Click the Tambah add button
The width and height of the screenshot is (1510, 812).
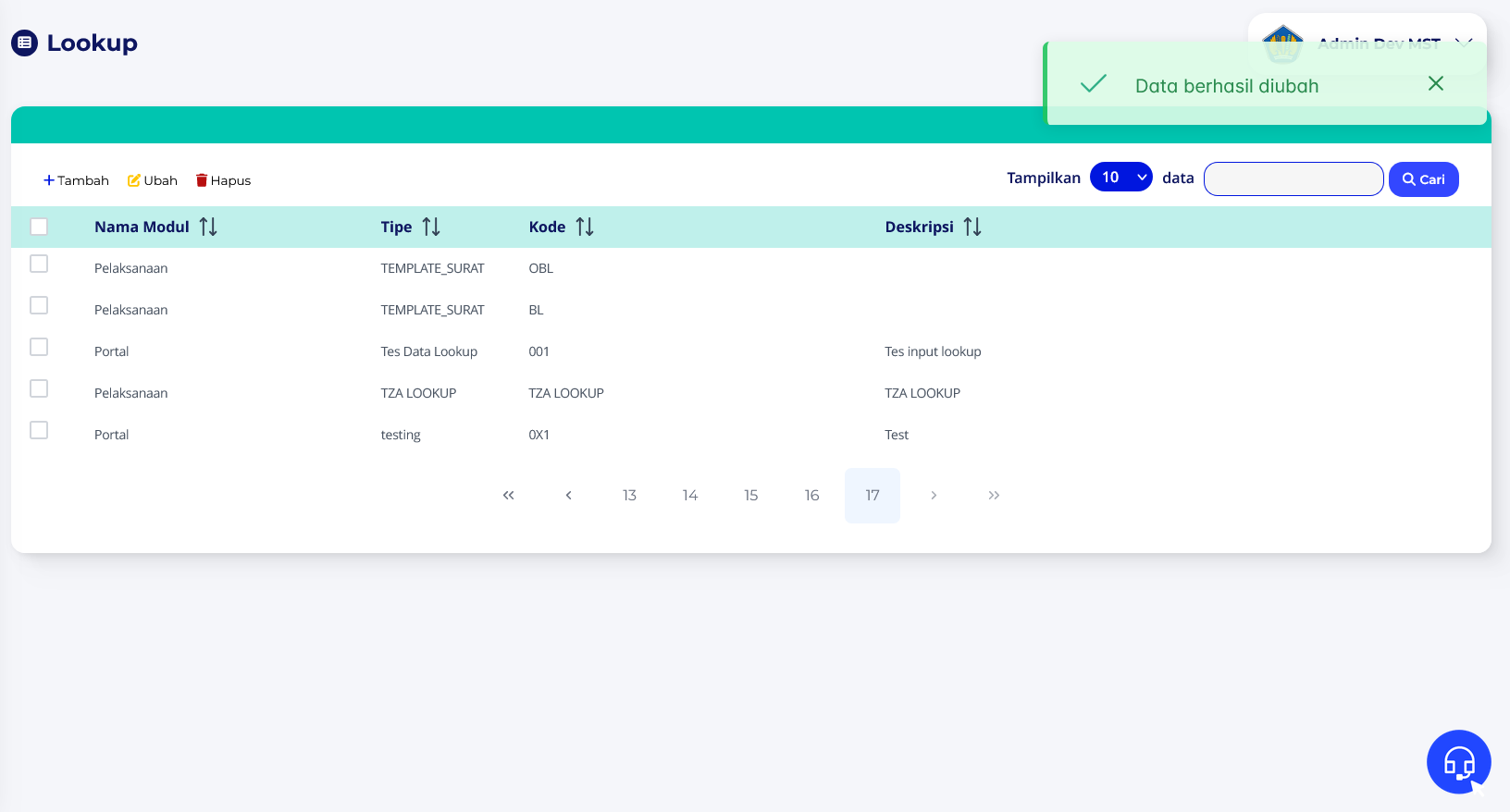pos(76,180)
